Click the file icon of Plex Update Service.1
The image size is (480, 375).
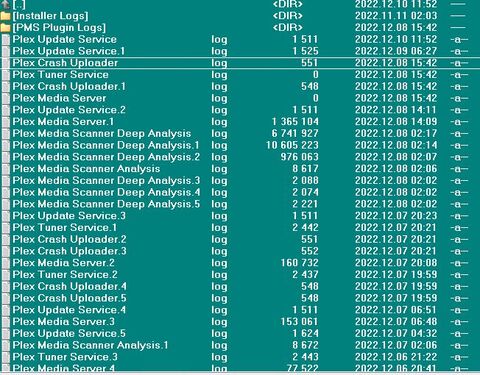pos(6,51)
